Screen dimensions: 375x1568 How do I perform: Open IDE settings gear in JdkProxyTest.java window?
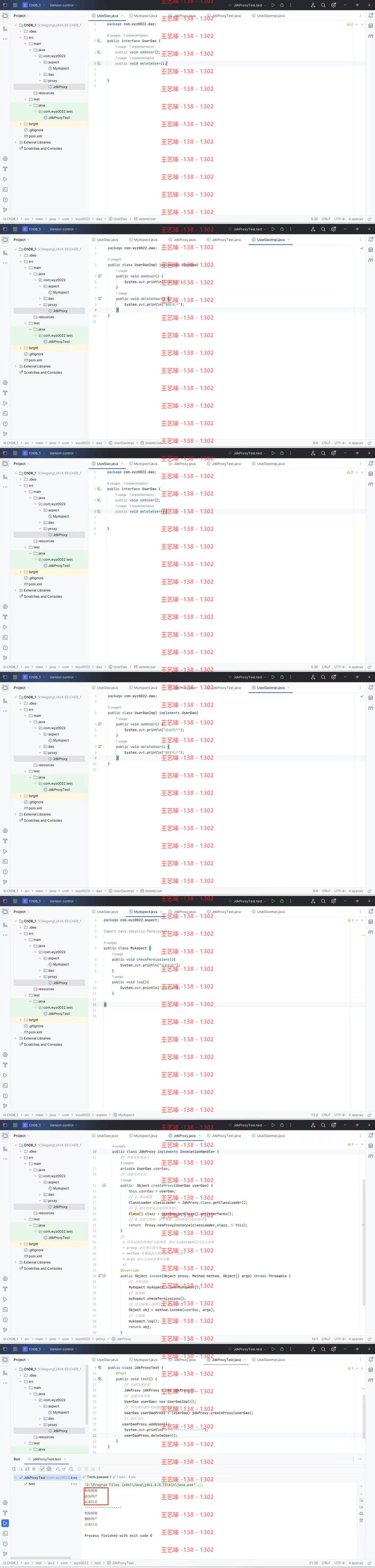[333, 1349]
